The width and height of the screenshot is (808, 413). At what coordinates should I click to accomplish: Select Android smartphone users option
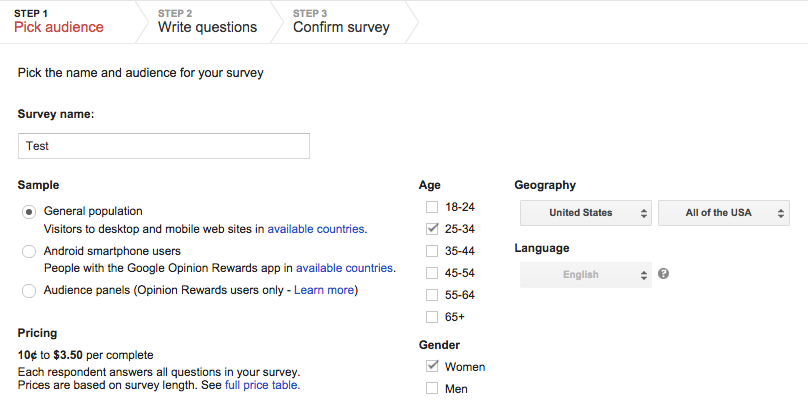point(29,251)
